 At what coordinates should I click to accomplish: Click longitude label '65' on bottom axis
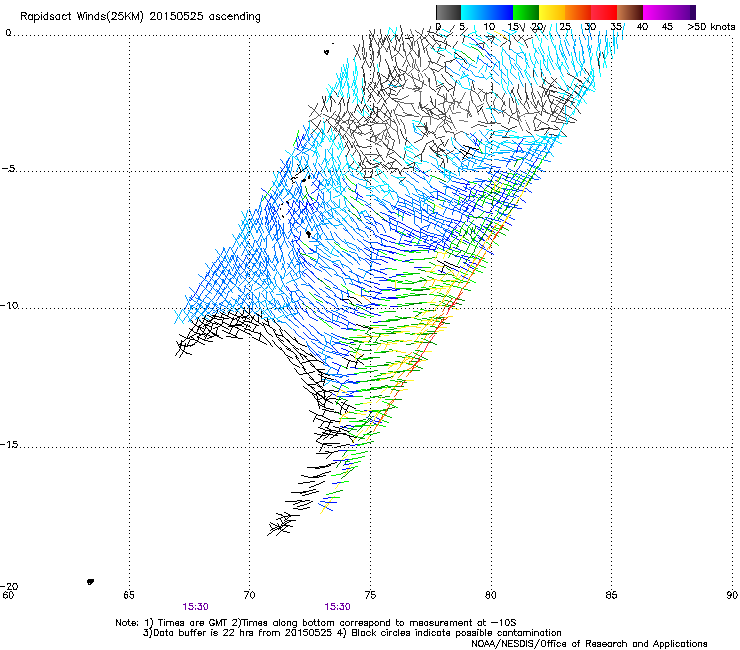(x=129, y=595)
